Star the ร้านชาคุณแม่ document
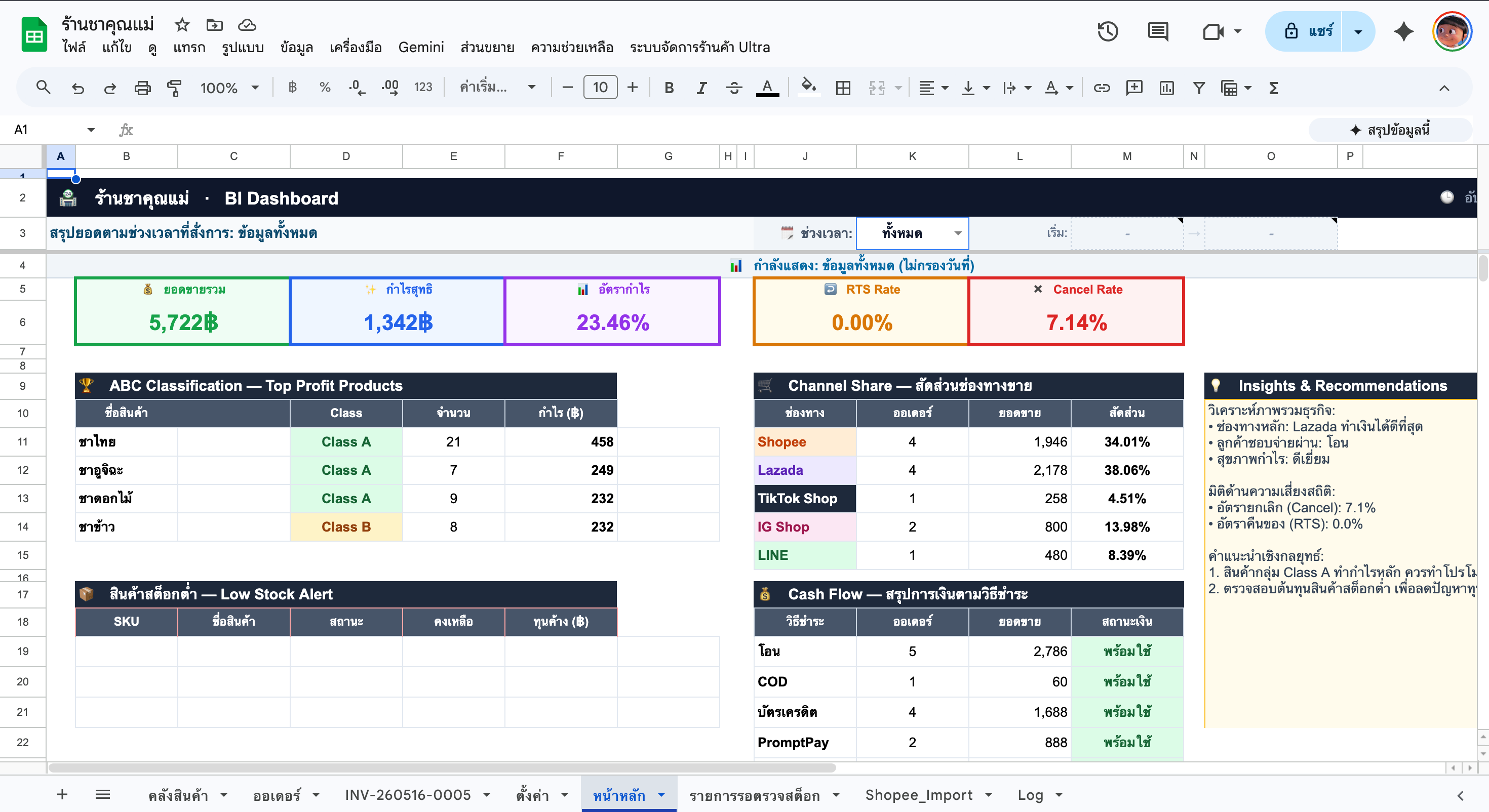 [182, 25]
